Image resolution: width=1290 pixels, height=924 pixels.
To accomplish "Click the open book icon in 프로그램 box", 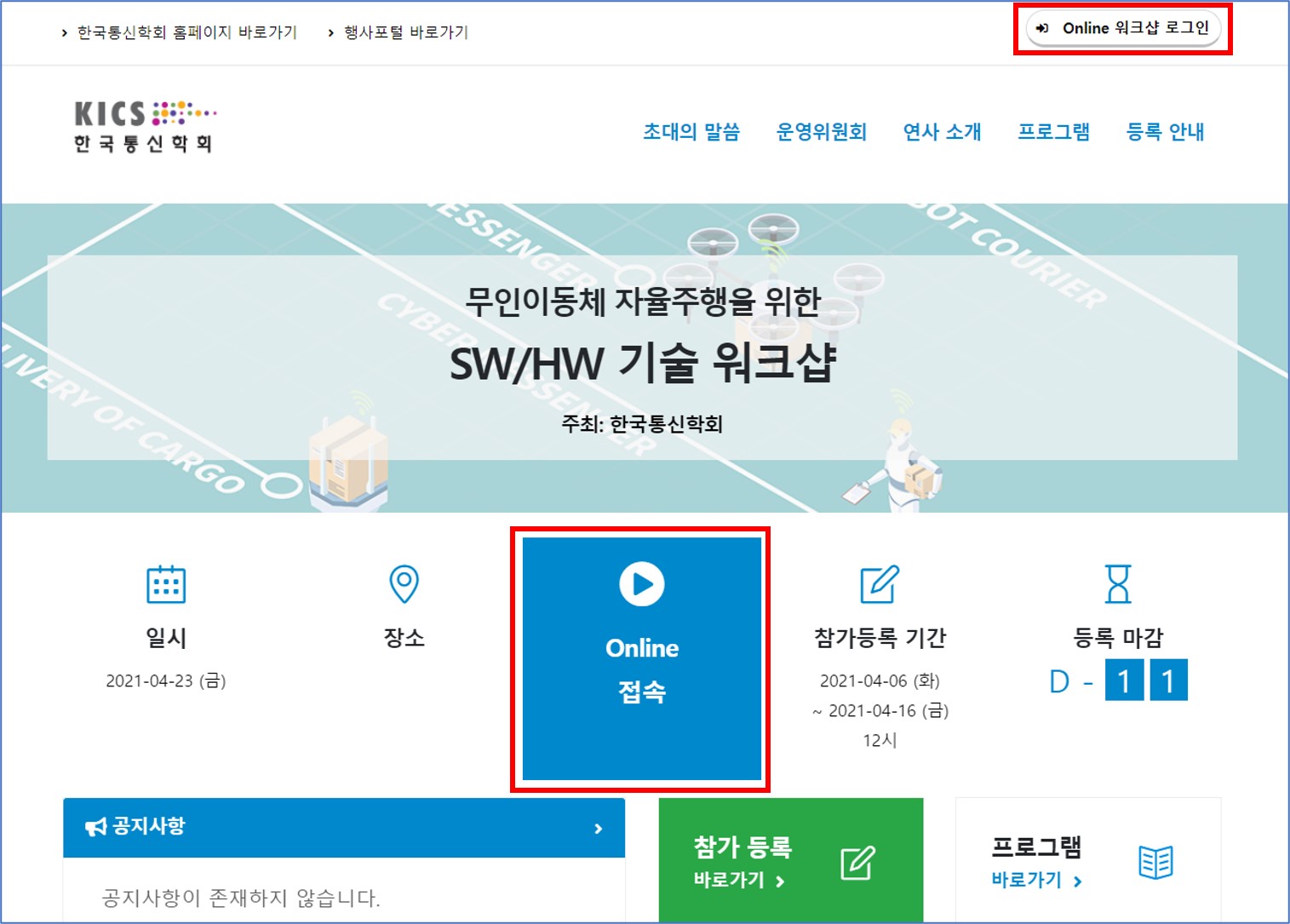I will coord(1155,863).
